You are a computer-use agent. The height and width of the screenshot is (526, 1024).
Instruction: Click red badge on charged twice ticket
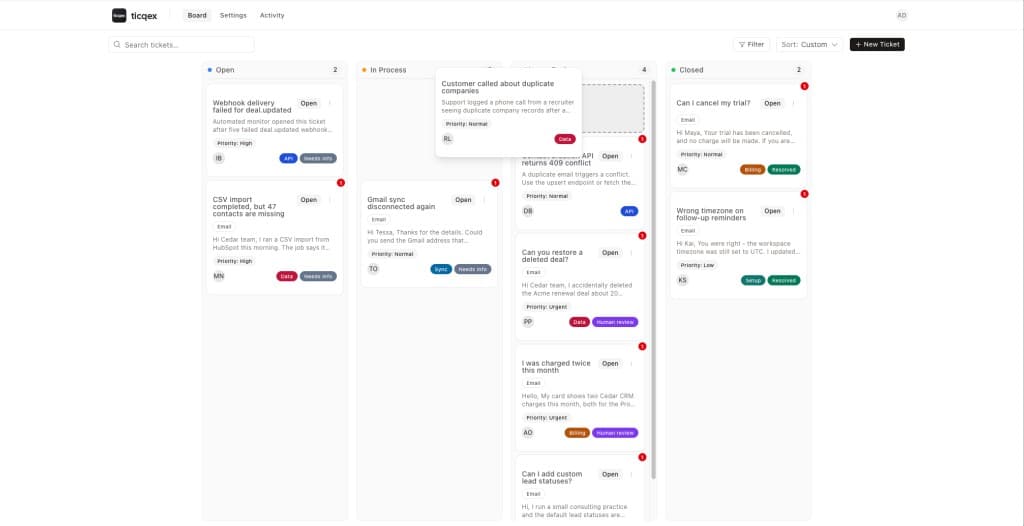642,346
